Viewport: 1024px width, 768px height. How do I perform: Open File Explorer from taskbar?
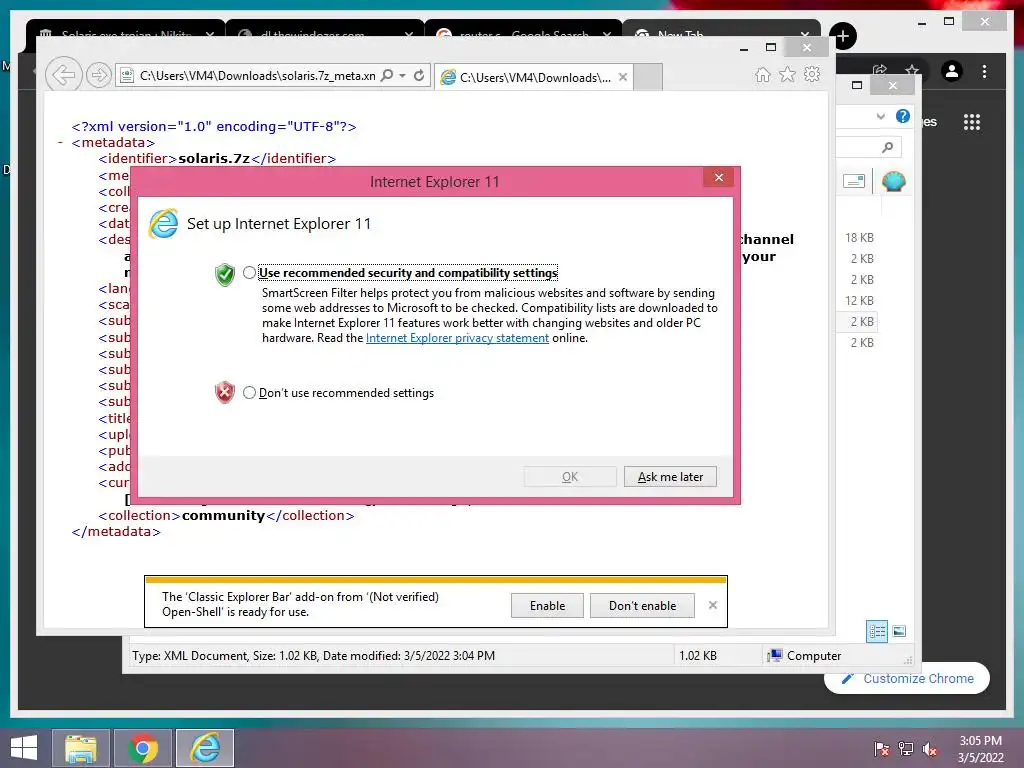coord(80,748)
